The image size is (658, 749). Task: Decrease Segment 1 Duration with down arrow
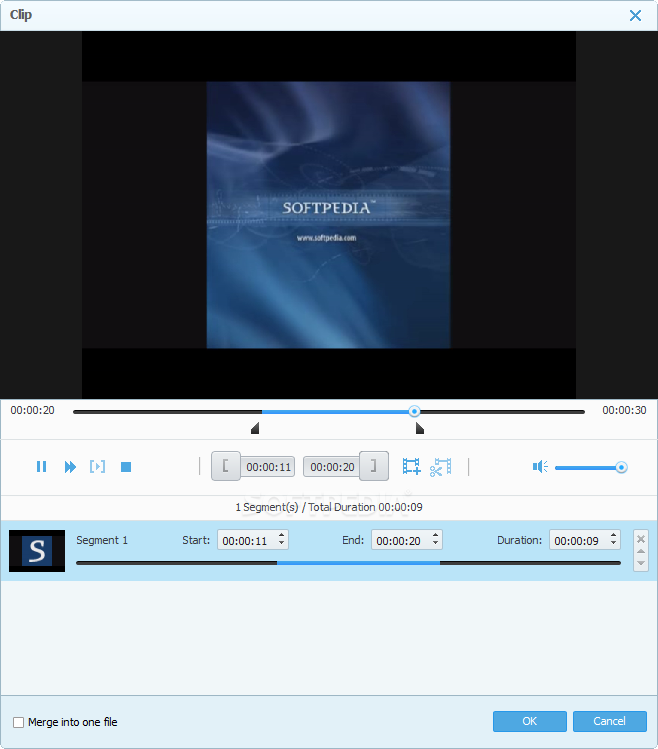[x=614, y=545]
